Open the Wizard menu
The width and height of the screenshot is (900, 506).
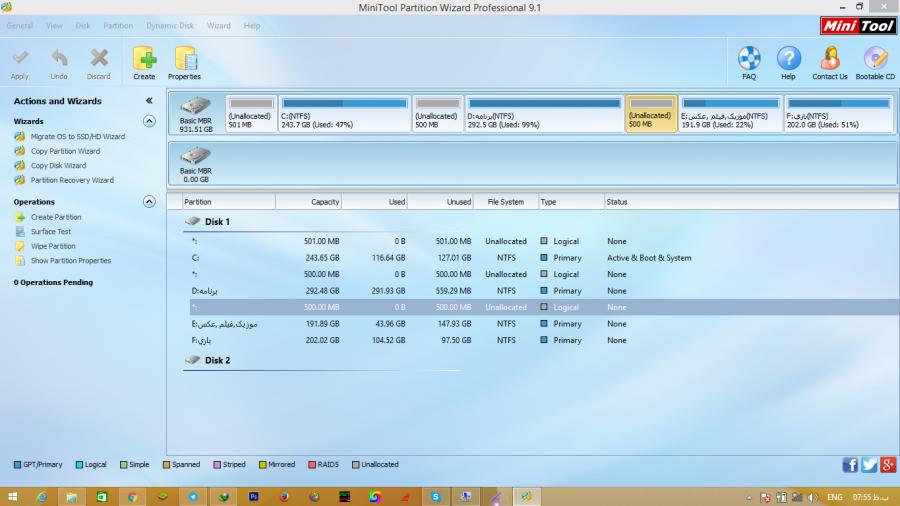pos(219,26)
